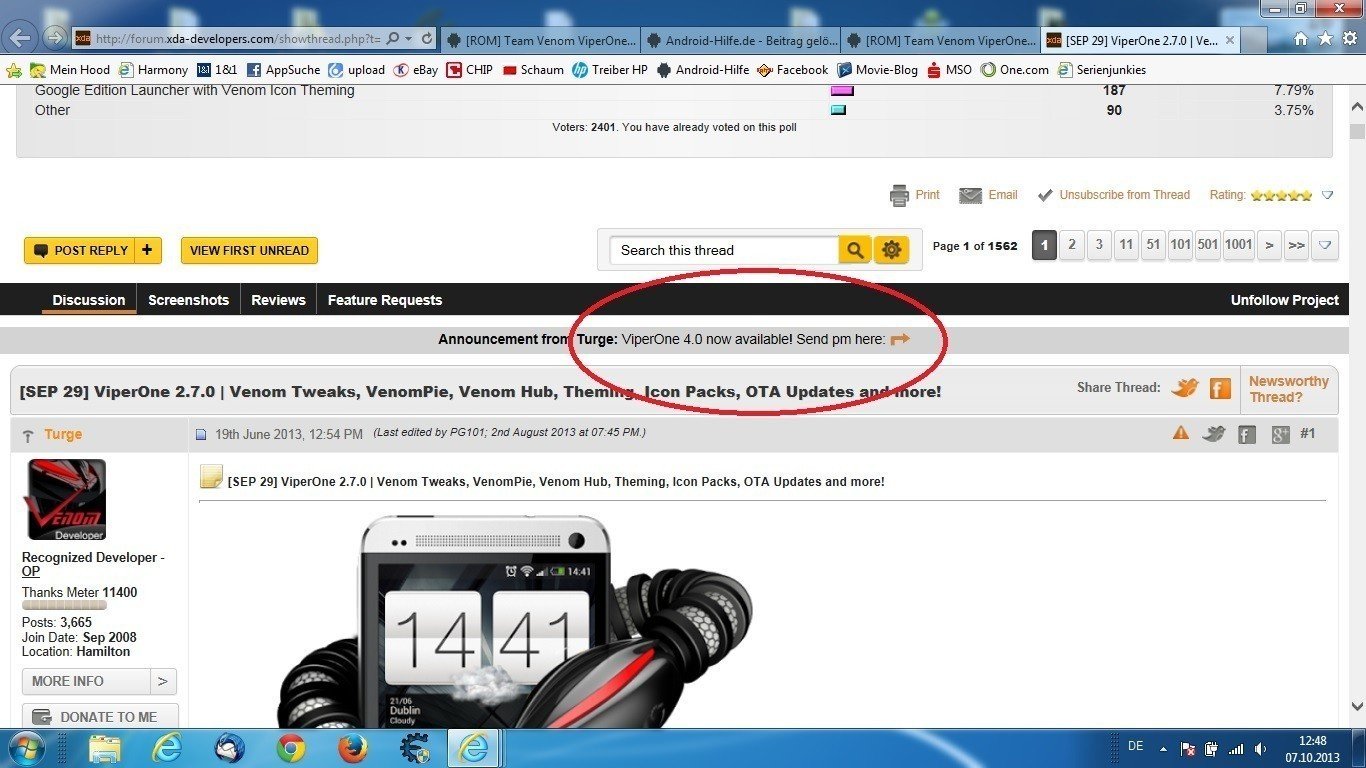Image resolution: width=1366 pixels, height=768 pixels.
Task: Switch to first ROM Team Venom browser tab
Action: (540, 40)
